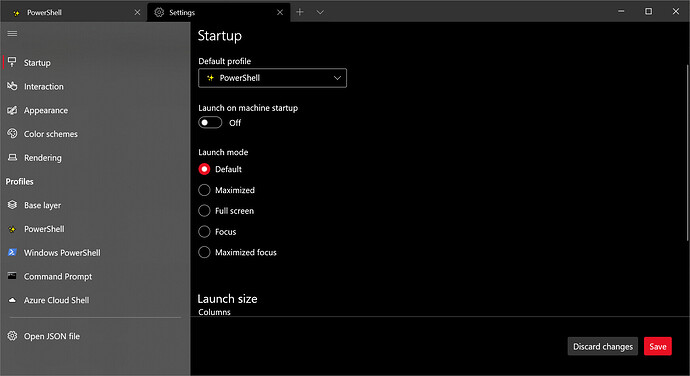The image size is (690, 376).
Task: Select the Maximized launch mode radio
Action: click(204, 190)
